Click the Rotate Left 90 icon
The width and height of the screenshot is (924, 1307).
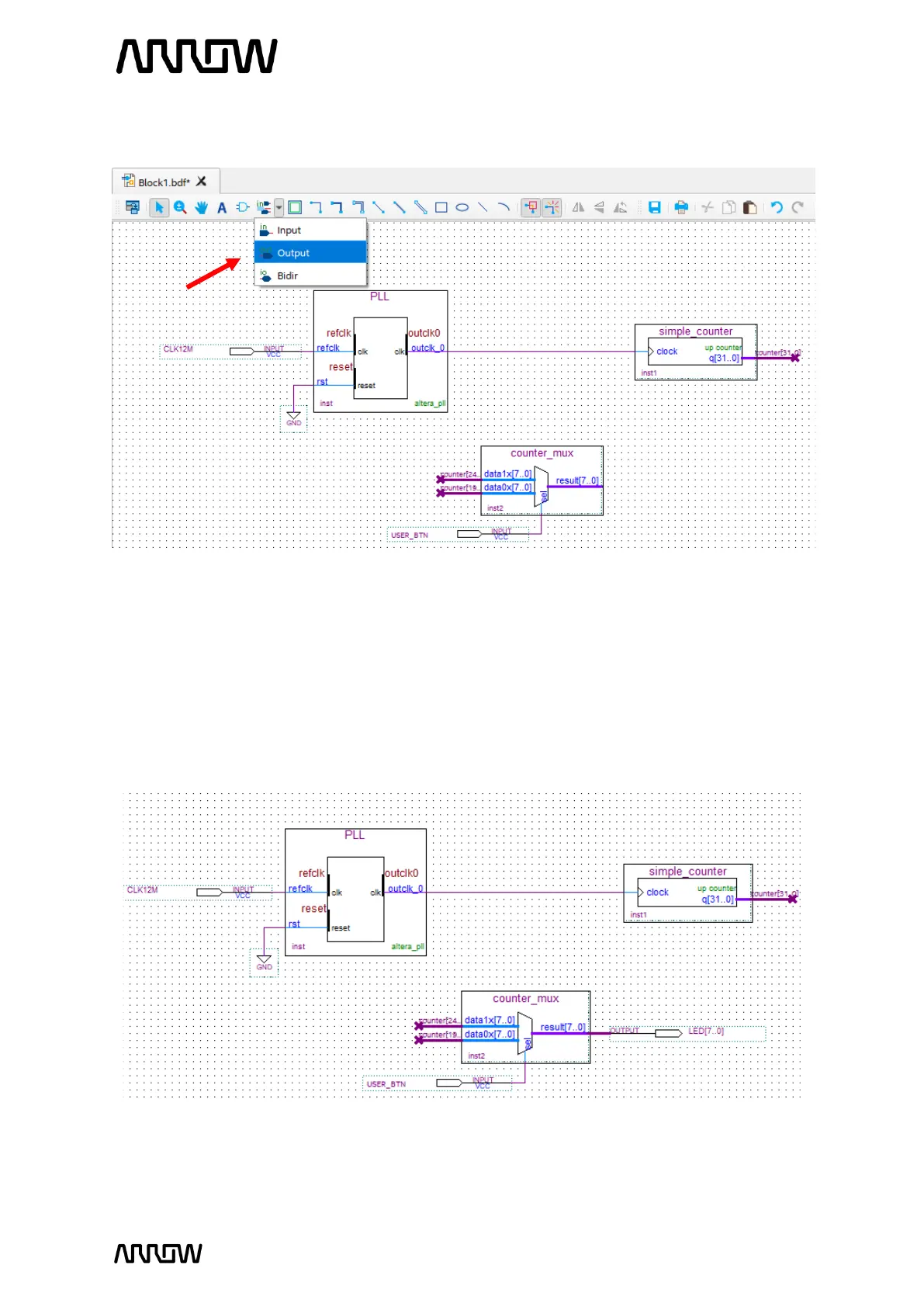point(620,207)
